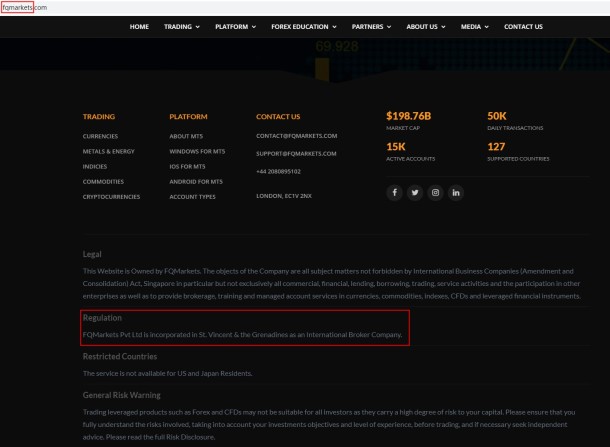Screen dimensions: 610x447
Task: Open the TRADING menu
Action: 182,26
